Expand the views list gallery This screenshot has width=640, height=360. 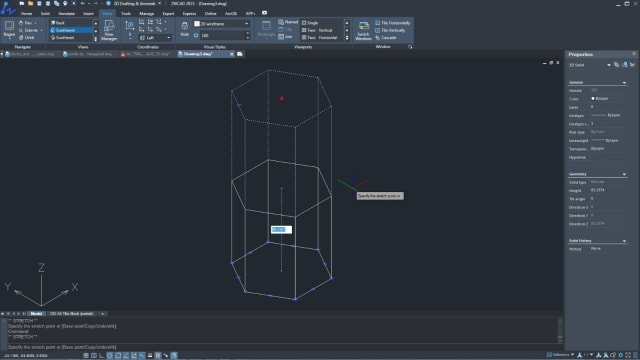[x=96, y=38]
